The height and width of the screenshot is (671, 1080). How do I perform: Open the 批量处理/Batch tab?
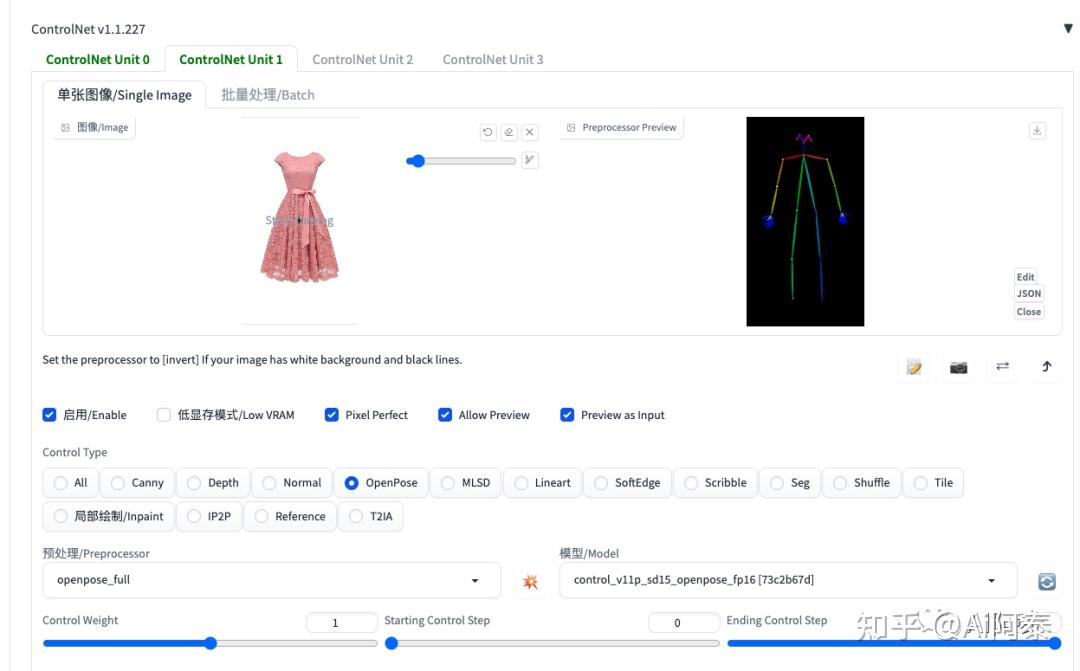267,95
